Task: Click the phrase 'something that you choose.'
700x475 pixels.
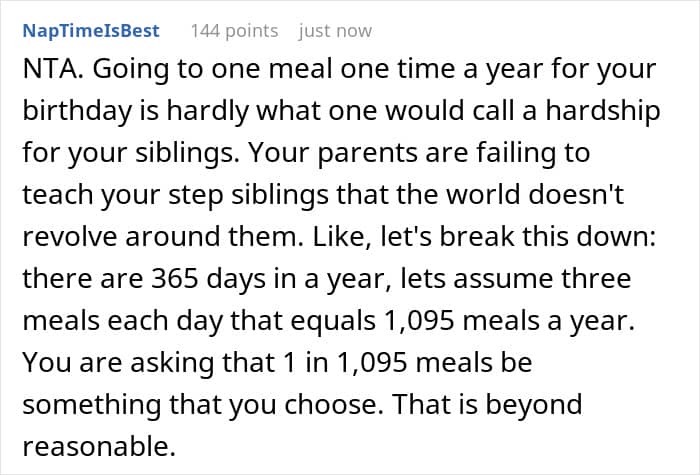Action: tap(203, 404)
